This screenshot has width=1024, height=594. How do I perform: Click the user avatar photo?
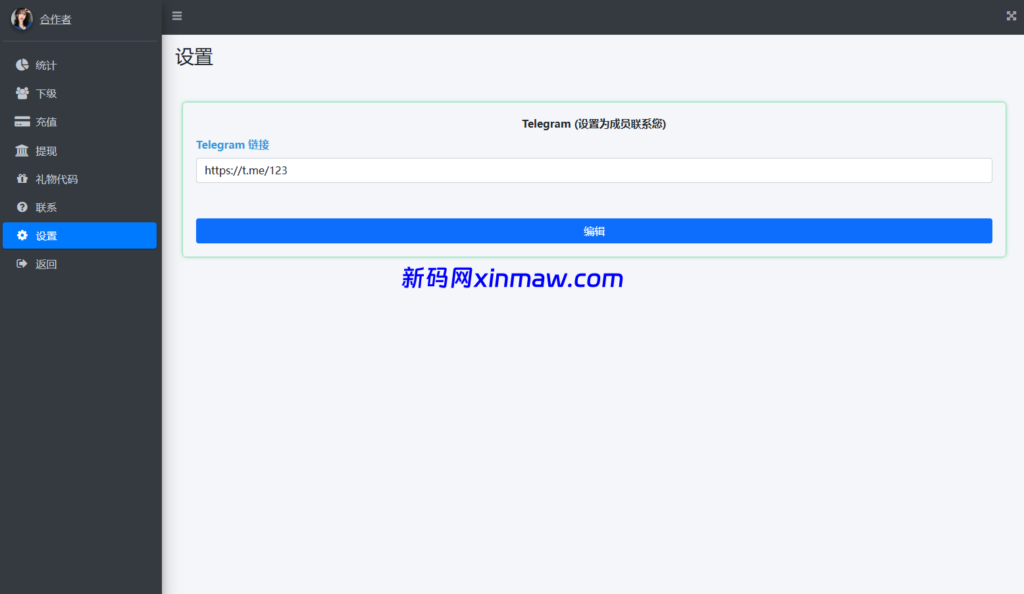pos(21,19)
